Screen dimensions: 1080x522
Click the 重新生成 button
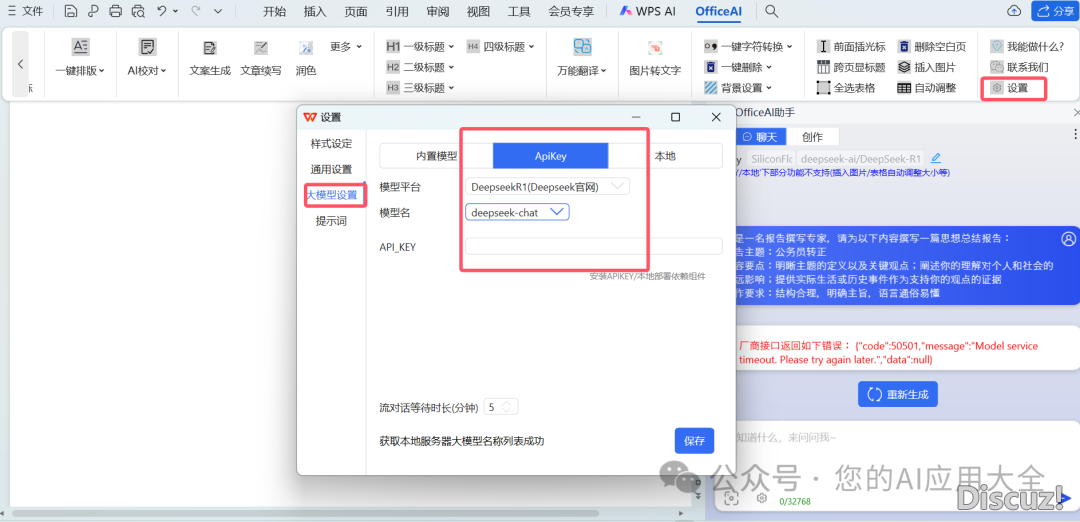pyautogui.click(x=897, y=394)
